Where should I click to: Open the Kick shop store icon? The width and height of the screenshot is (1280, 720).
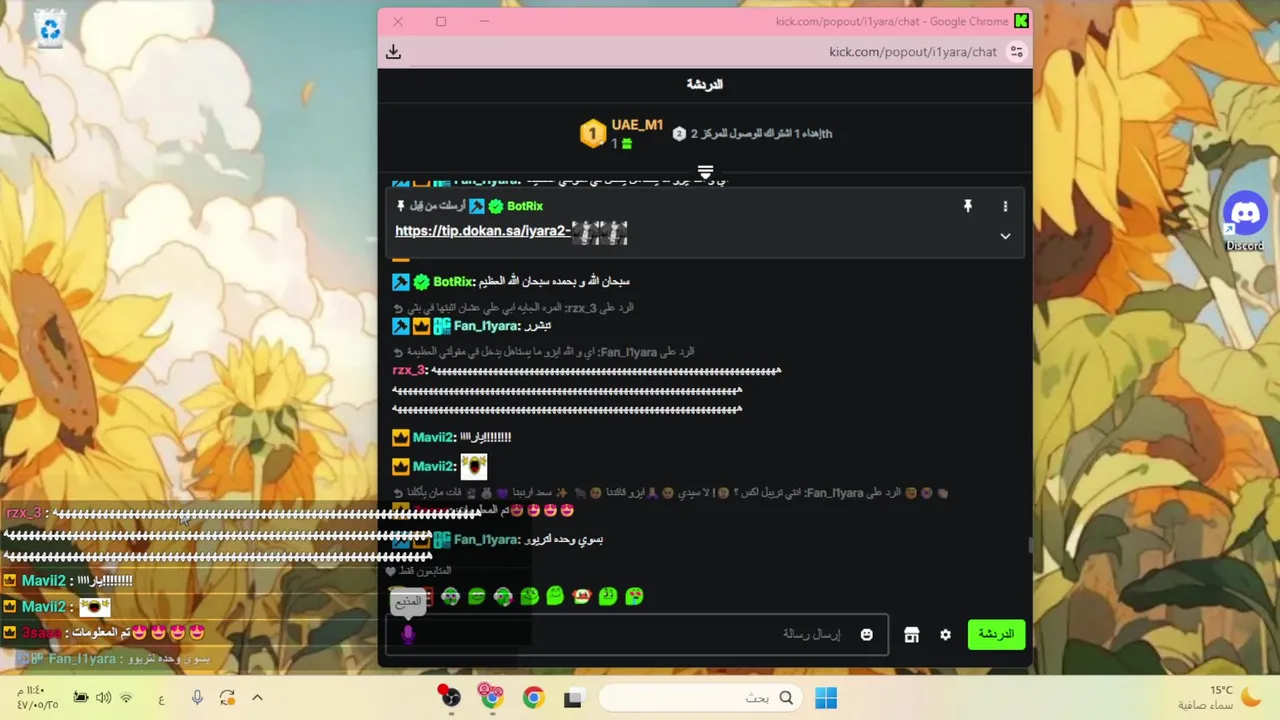point(911,635)
